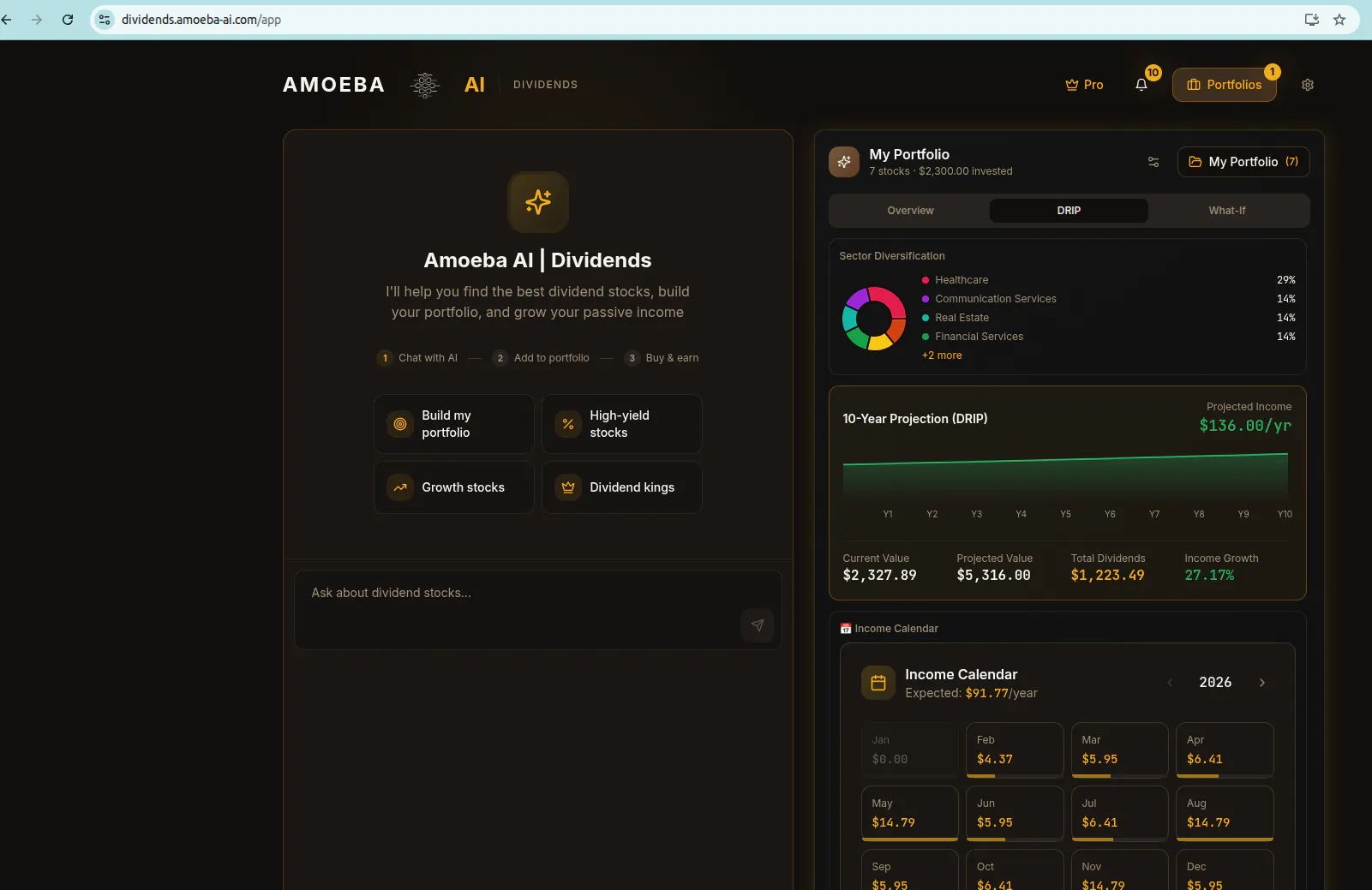
Task: Click the Chat with AI step label
Action: coord(428,358)
